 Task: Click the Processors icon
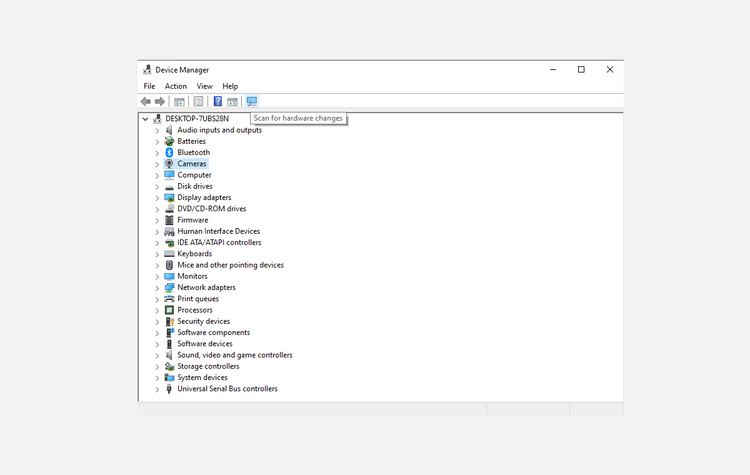(169, 310)
